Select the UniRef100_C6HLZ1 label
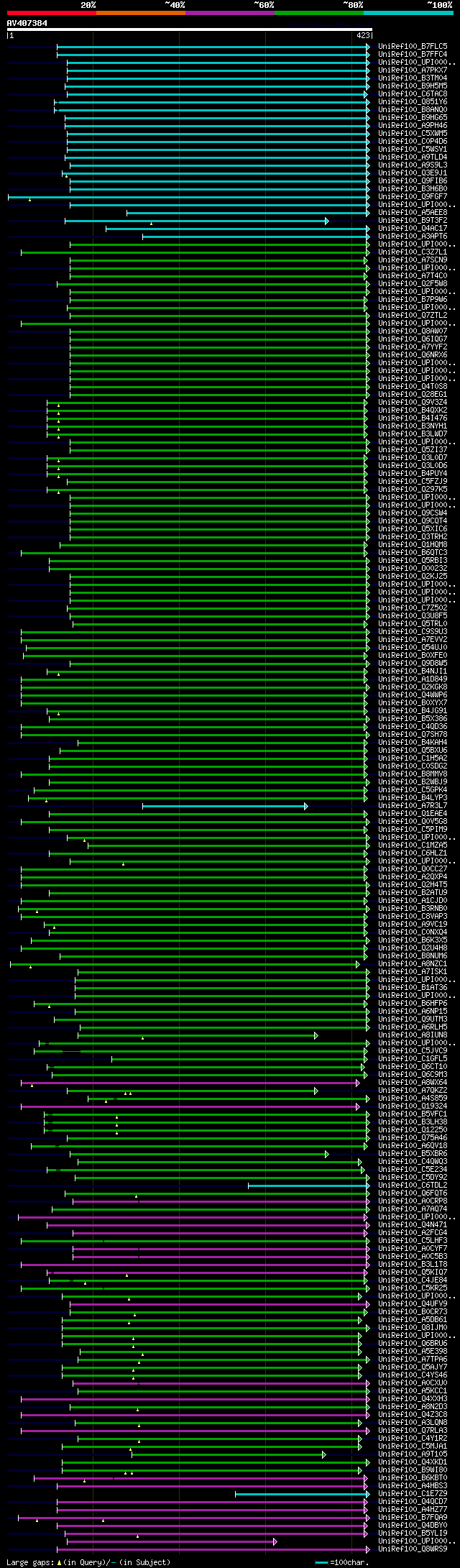Image resolution: width=460 pixels, height=1568 pixels. (x=413, y=853)
